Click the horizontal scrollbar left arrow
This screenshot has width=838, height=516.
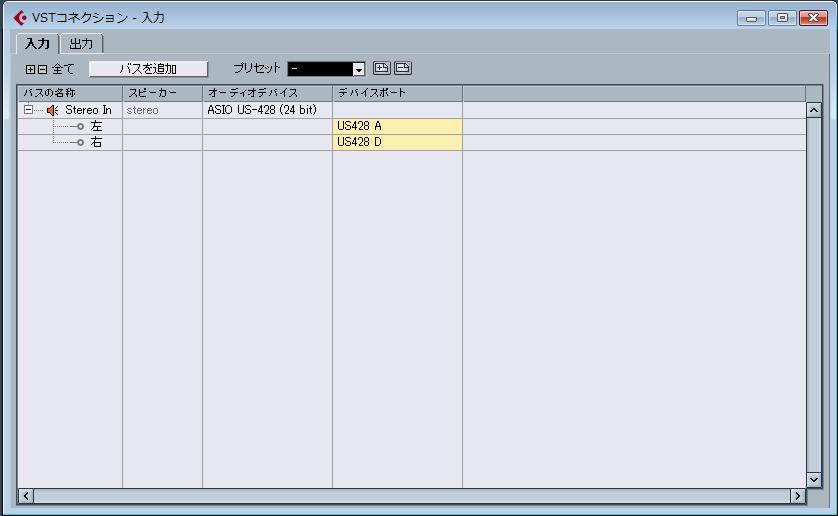[x=26, y=496]
